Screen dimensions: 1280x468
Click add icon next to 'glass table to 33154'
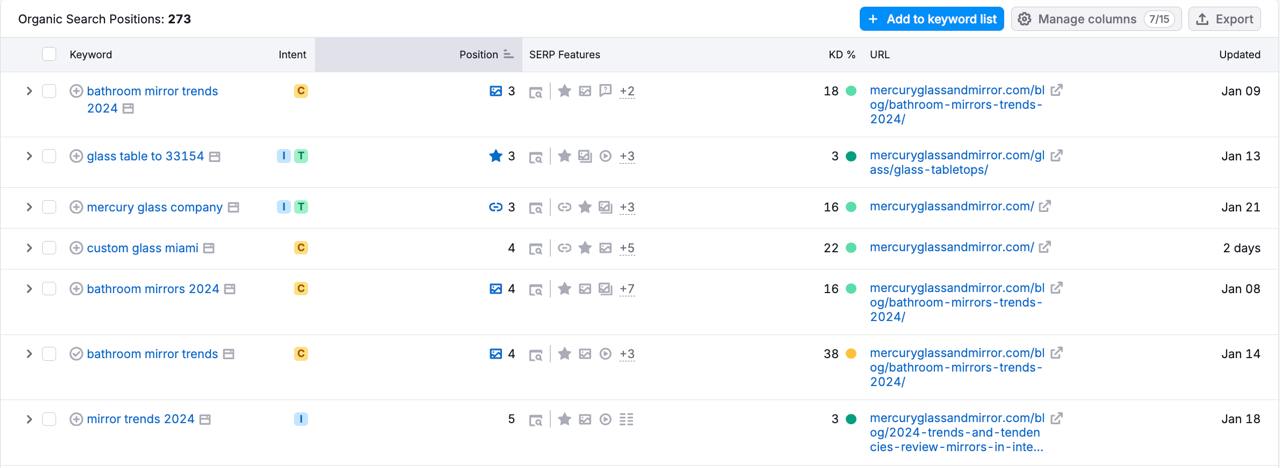pyautogui.click(x=76, y=156)
